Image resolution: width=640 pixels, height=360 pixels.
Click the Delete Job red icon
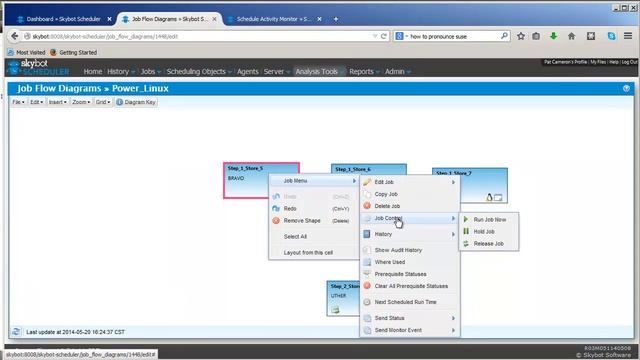pos(367,206)
